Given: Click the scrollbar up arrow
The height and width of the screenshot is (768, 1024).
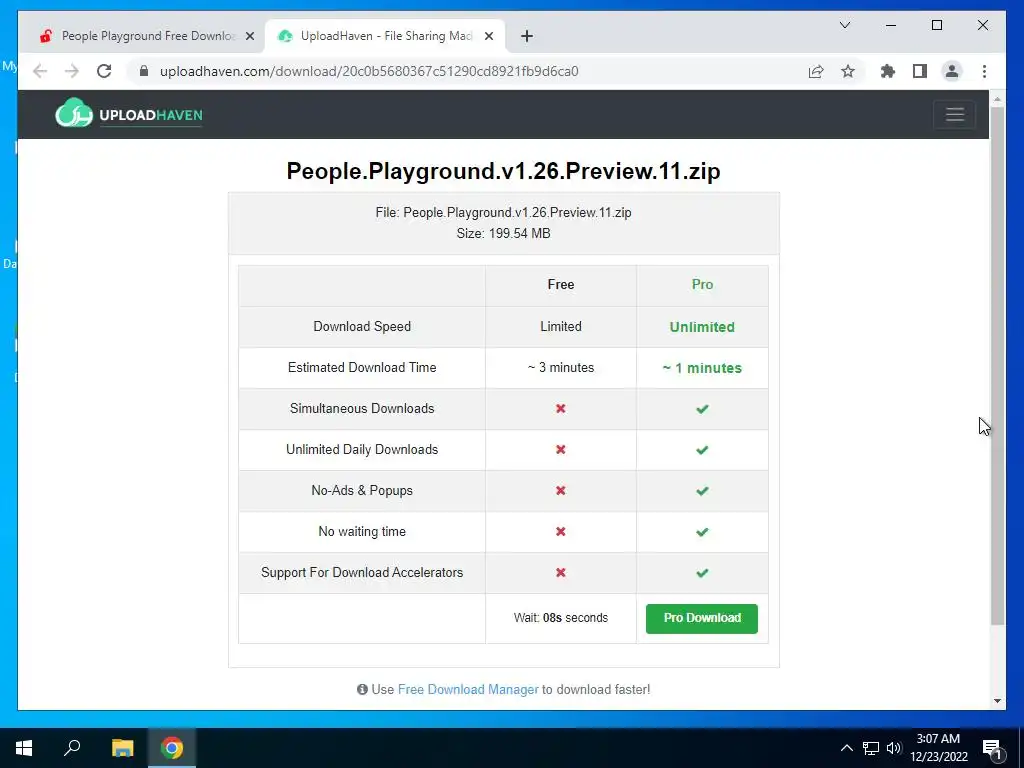Looking at the screenshot, I should (x=997, y=99).
